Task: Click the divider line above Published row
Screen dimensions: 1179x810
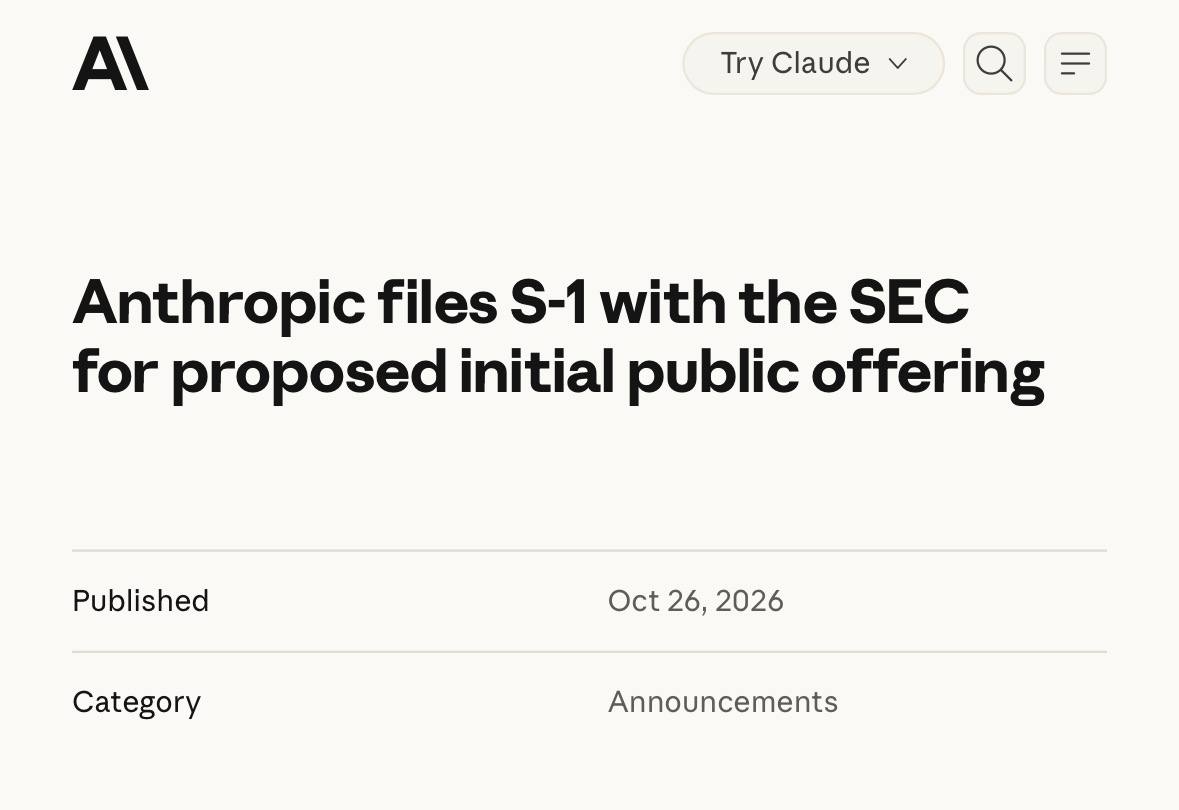Action: click(590, 551)
